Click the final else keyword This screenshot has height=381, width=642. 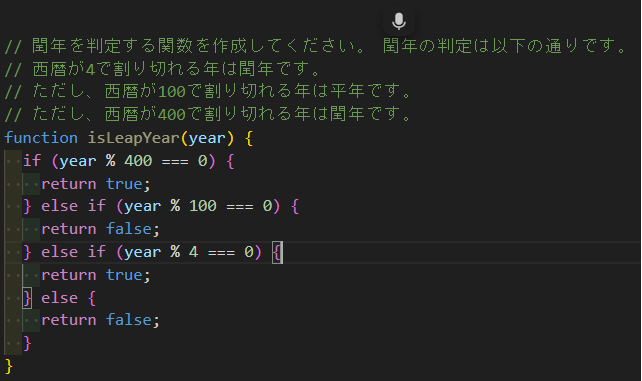point(59,298)
